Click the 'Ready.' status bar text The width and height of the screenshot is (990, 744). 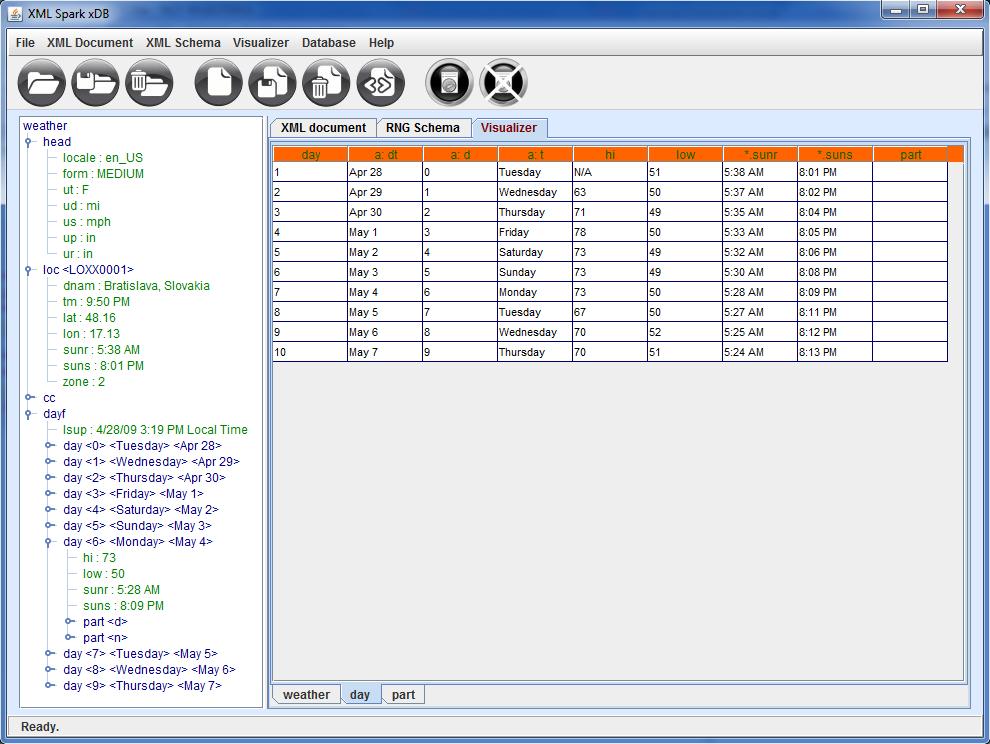tap(40, 727)
